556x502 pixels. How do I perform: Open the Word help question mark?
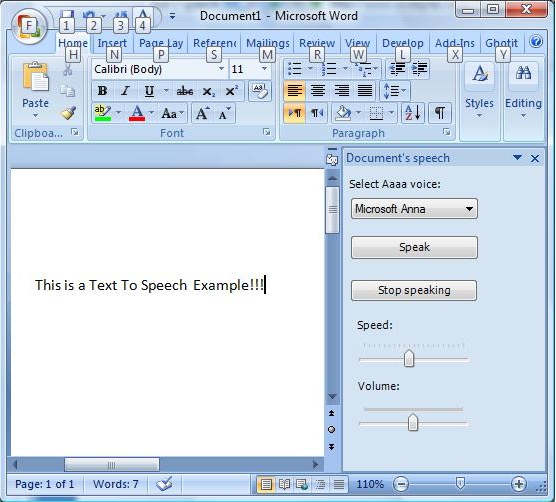coord(536,41)
